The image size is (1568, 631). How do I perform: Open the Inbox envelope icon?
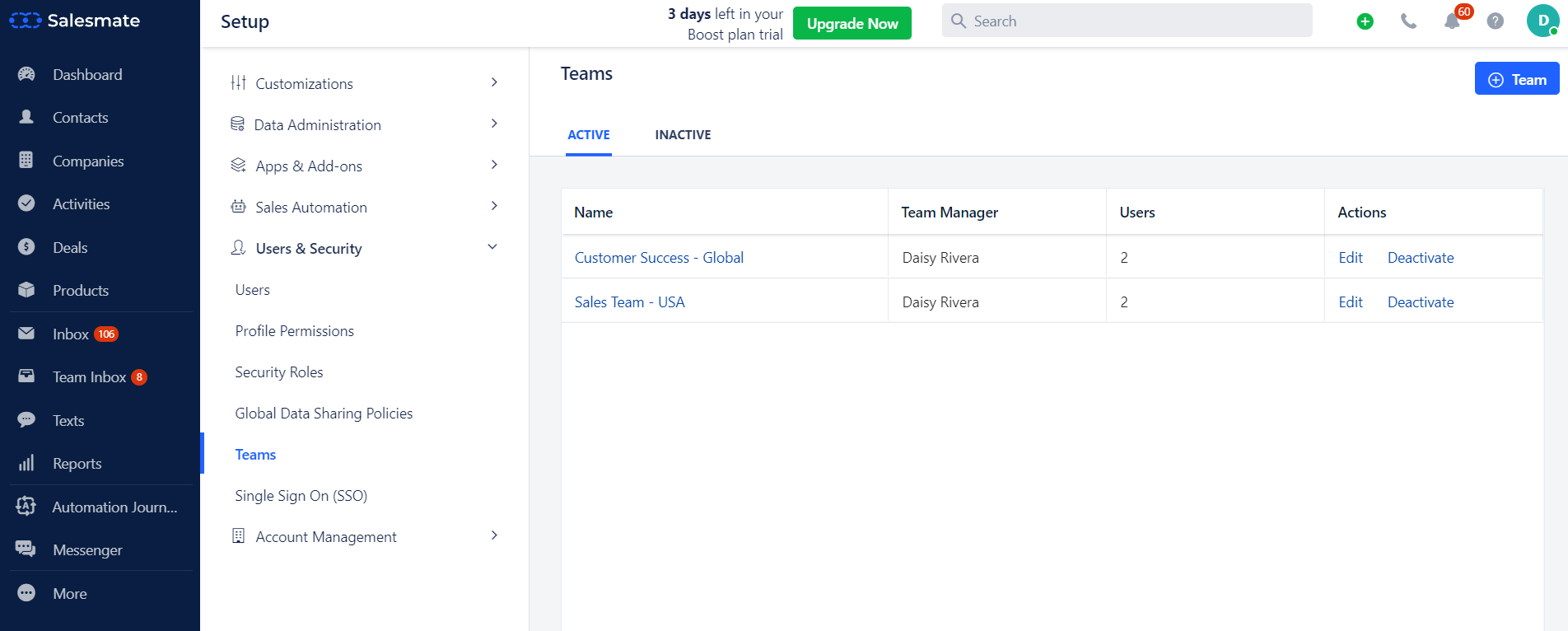point(26,334)
